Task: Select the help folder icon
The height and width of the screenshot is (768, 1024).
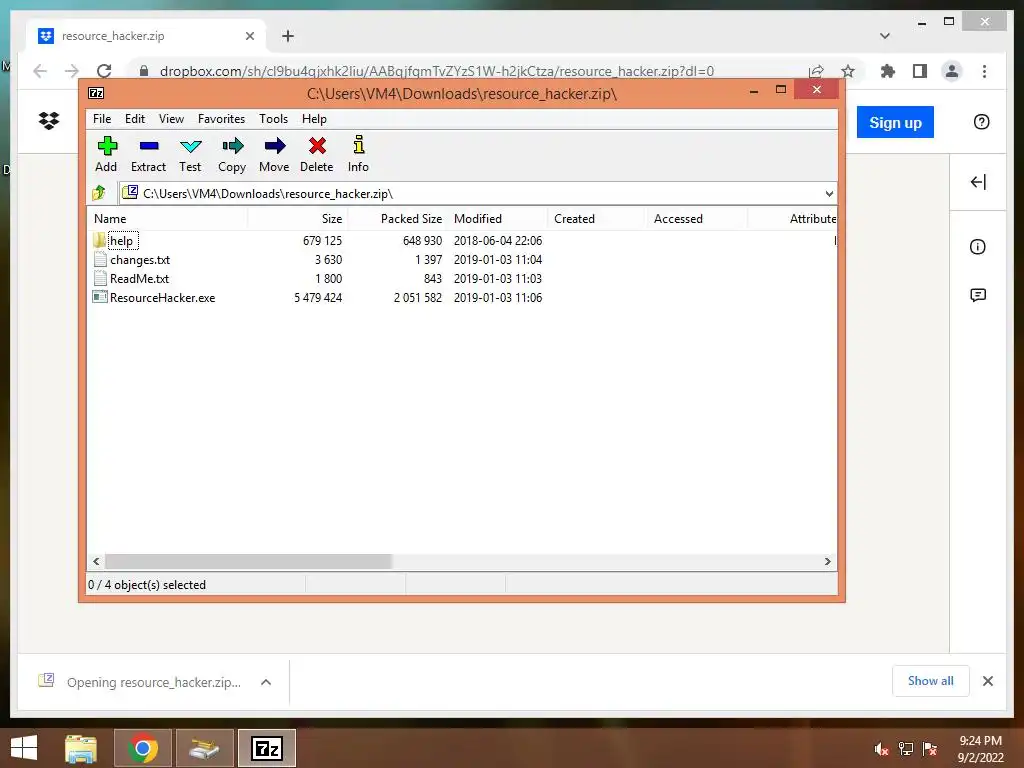Action: point(99,240)
